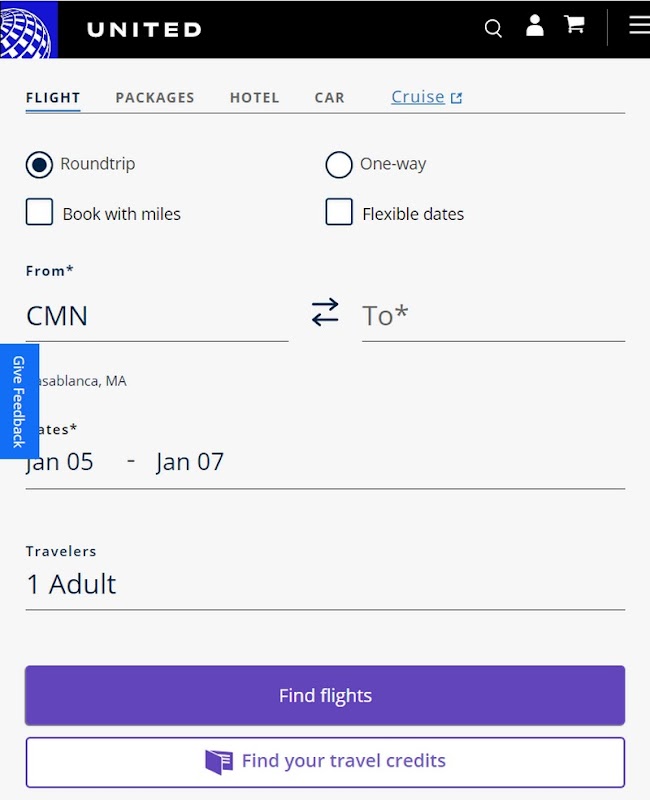Switch to the Packages tab
The height and width of the screenshot is (800, 650).
pyautogui.click(x=155, y=98)
